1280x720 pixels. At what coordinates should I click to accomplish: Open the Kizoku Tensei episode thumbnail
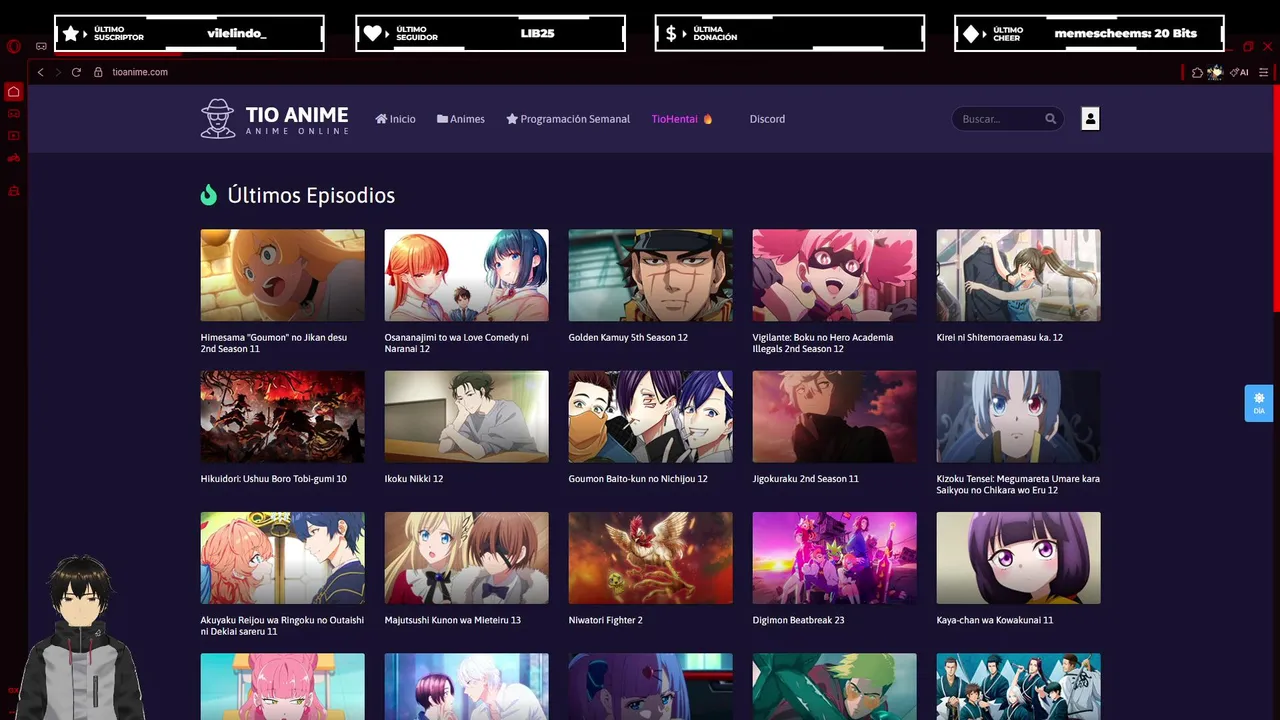pyautogui.click(x=1018, y=417)
